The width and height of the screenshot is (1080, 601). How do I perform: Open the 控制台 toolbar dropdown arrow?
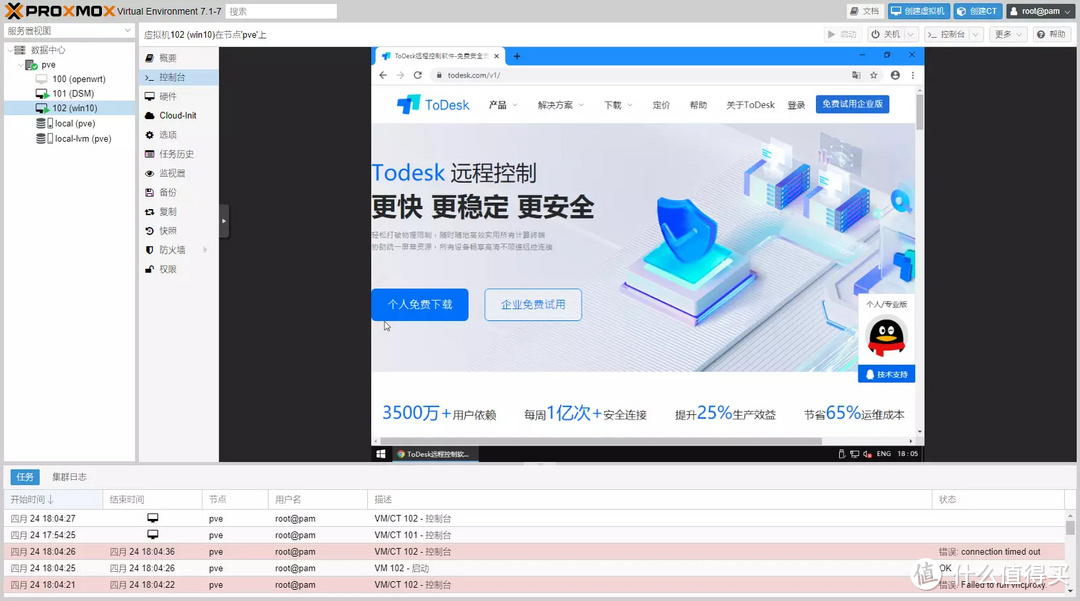(x=975, y=34)
